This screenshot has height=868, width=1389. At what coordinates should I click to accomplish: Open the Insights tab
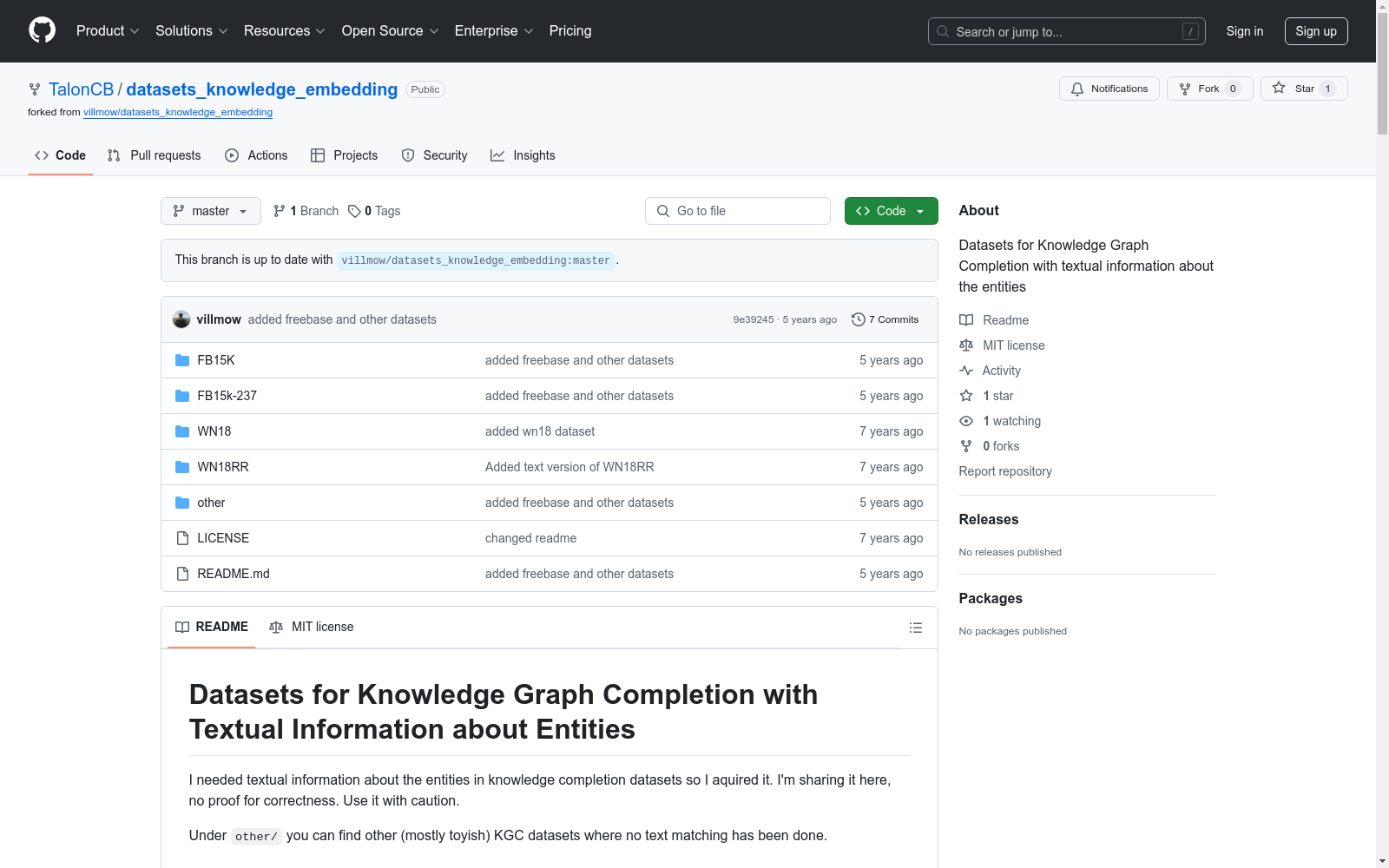[x=523, y=155]
